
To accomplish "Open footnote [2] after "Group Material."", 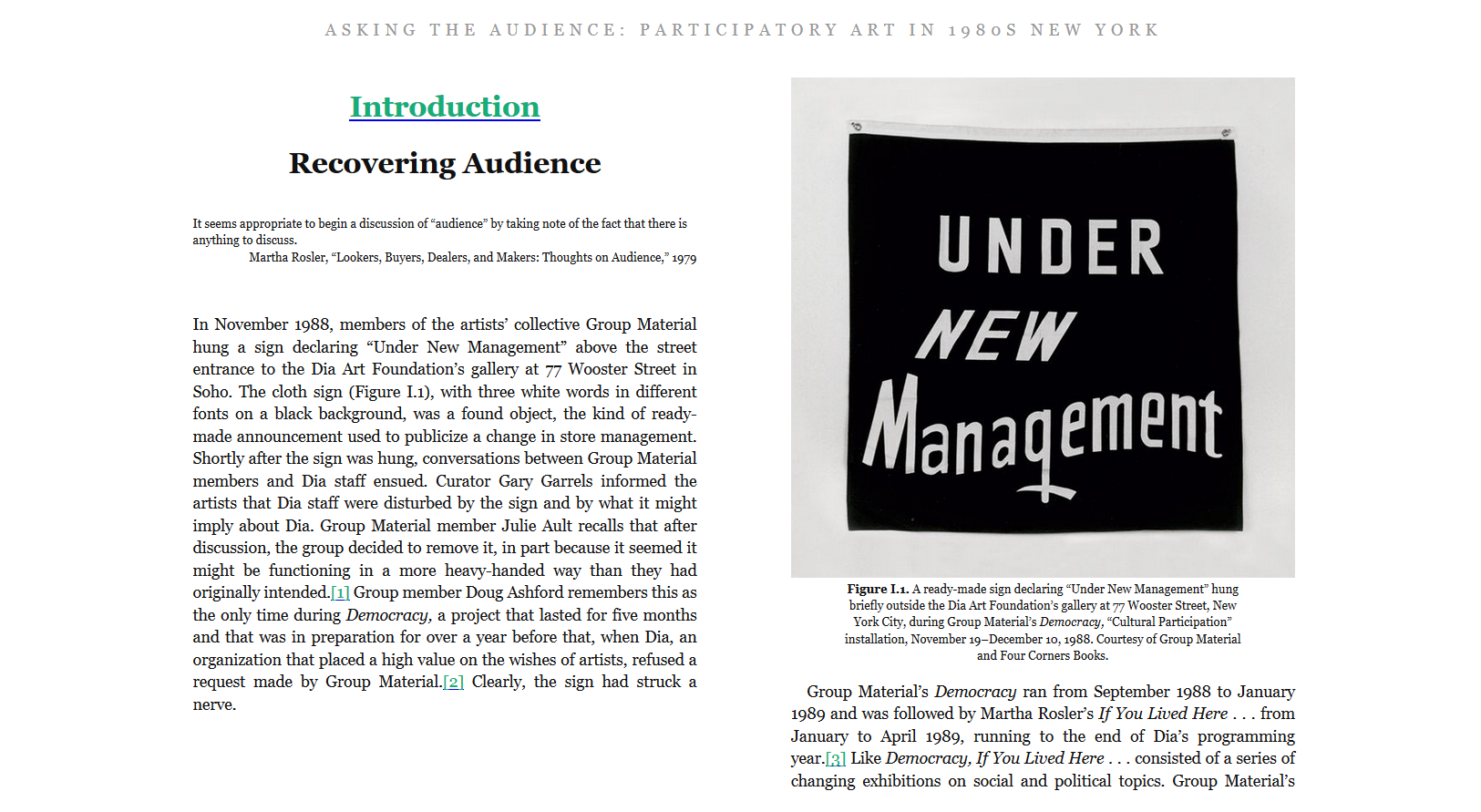I will tap(453, 683).
